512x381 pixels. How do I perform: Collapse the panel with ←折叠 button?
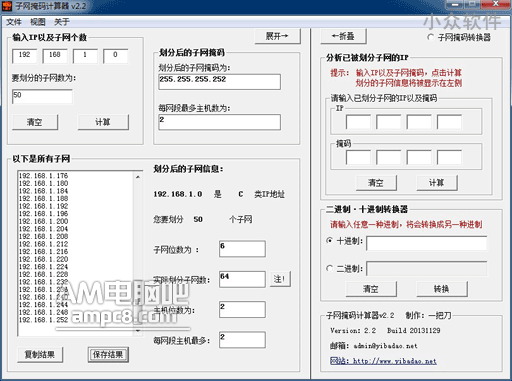tap(343, 36)
